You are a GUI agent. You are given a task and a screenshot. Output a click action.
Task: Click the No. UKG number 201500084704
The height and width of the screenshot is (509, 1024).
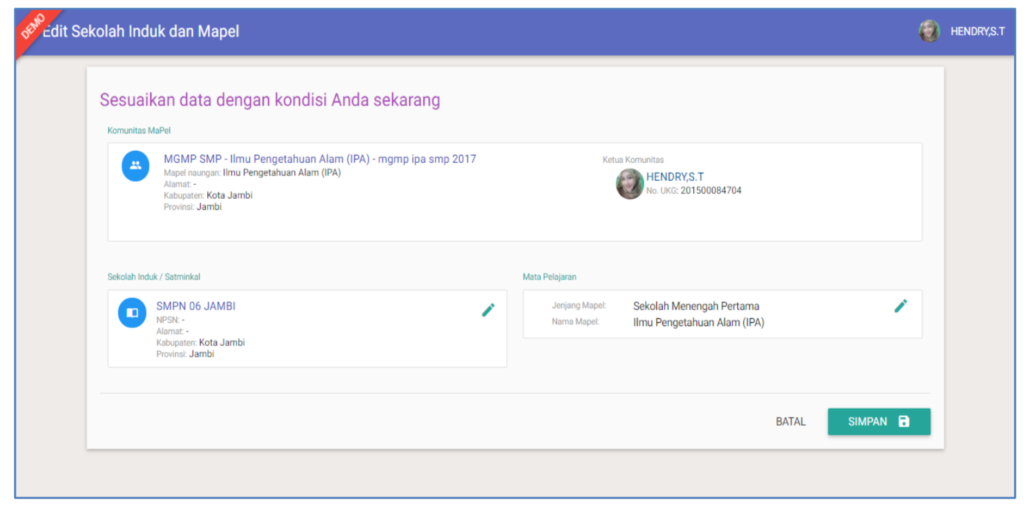click(711, 191)
